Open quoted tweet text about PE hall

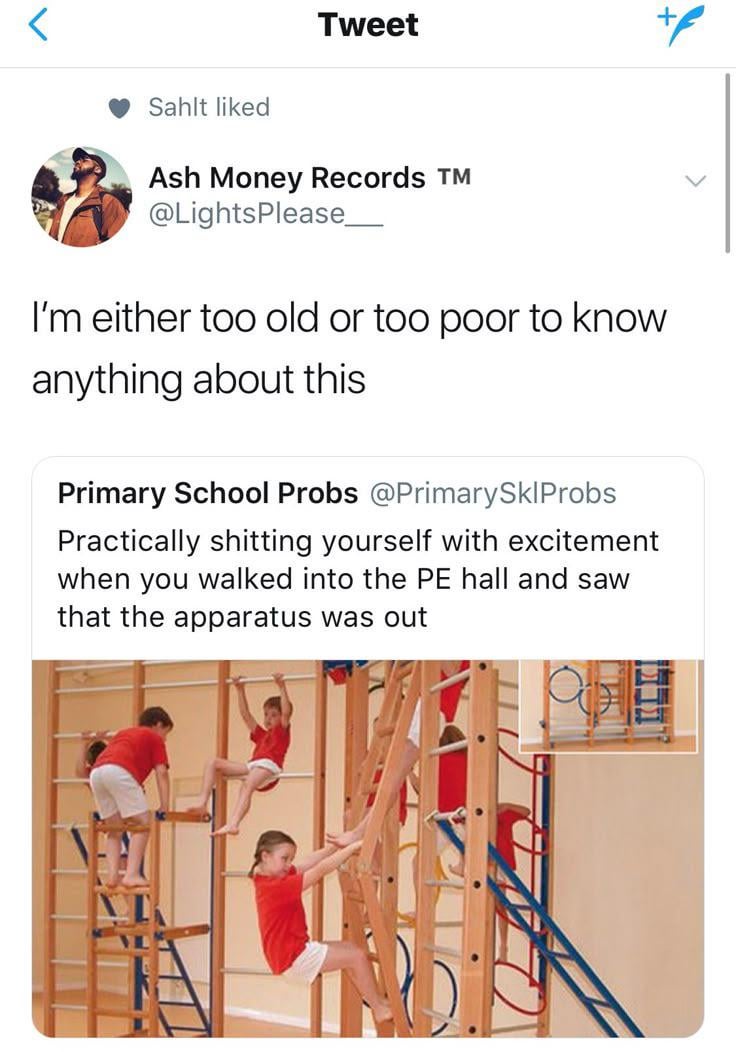tap(358, 579)
